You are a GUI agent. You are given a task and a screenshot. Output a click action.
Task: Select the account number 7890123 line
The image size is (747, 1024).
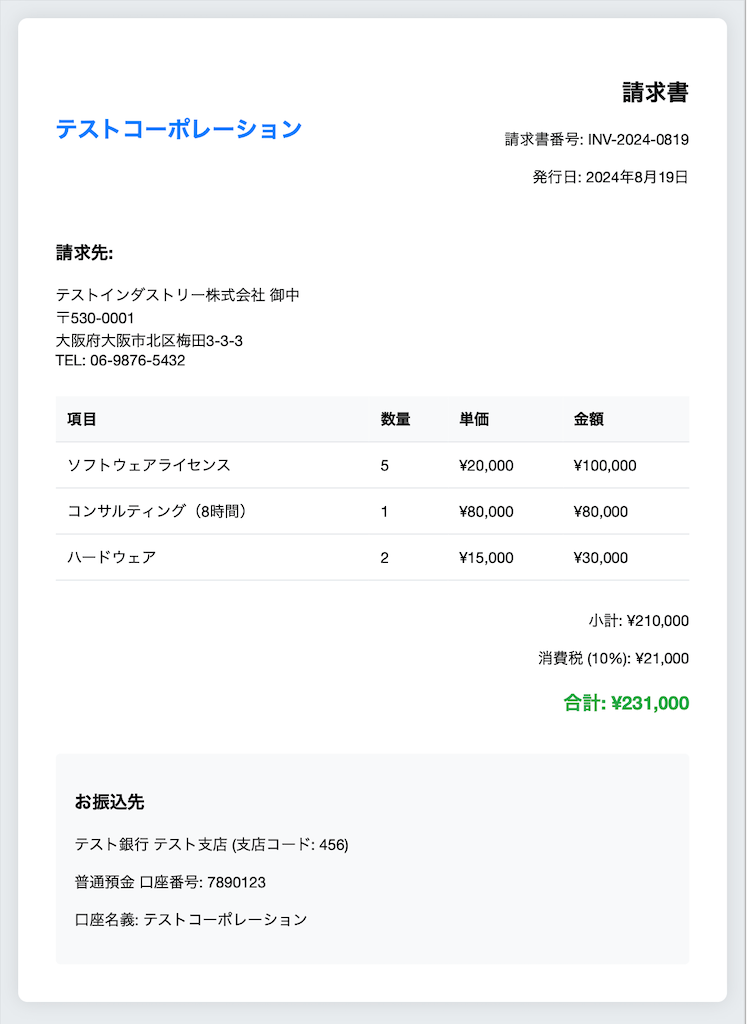(x=170, y=882)
